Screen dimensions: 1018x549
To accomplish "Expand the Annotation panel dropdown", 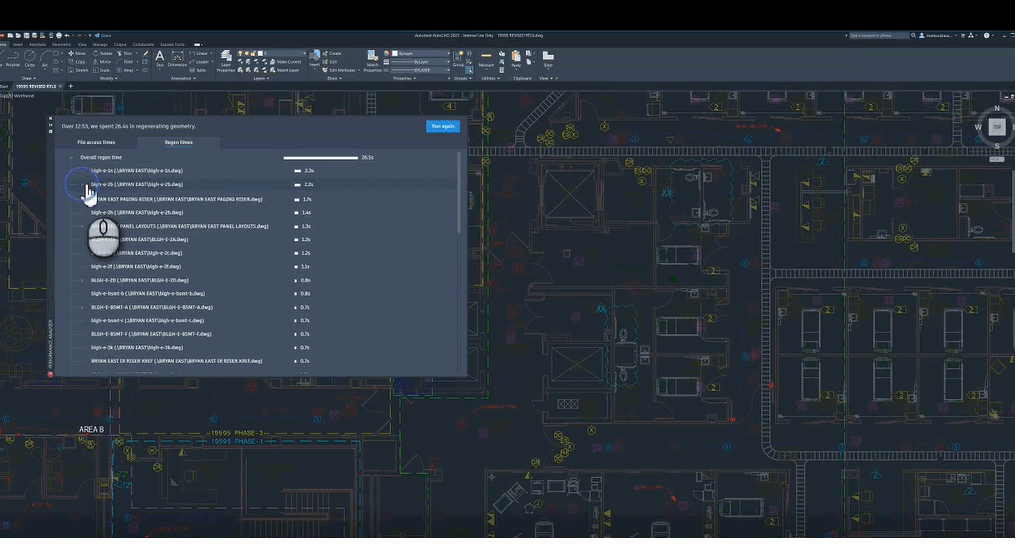I will [182, 79].
